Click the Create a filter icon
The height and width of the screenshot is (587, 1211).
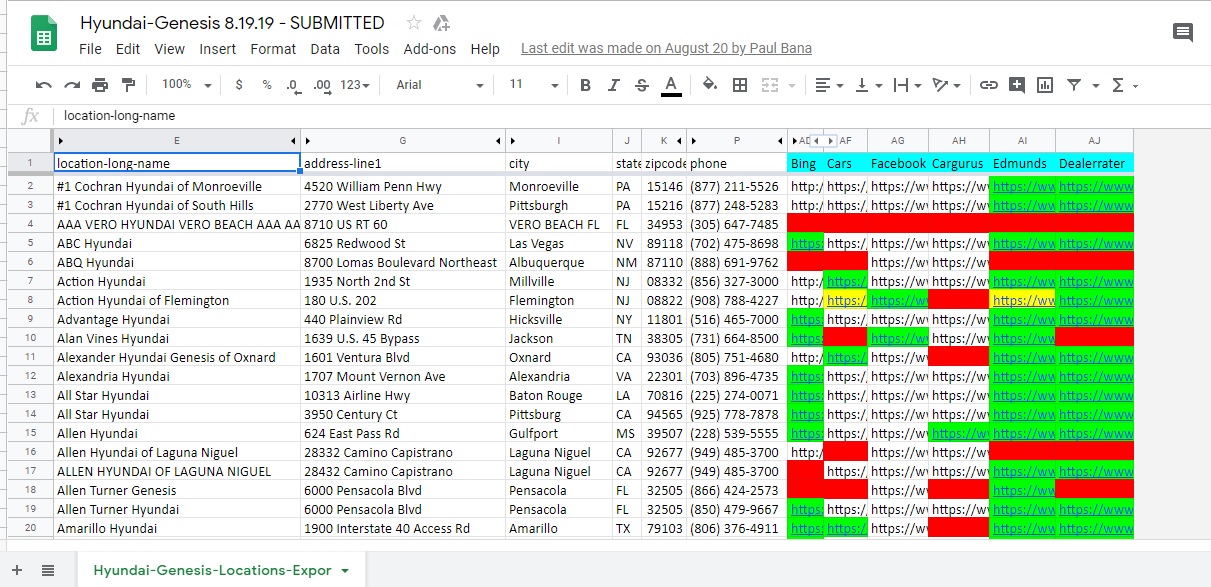[1074, 85]
